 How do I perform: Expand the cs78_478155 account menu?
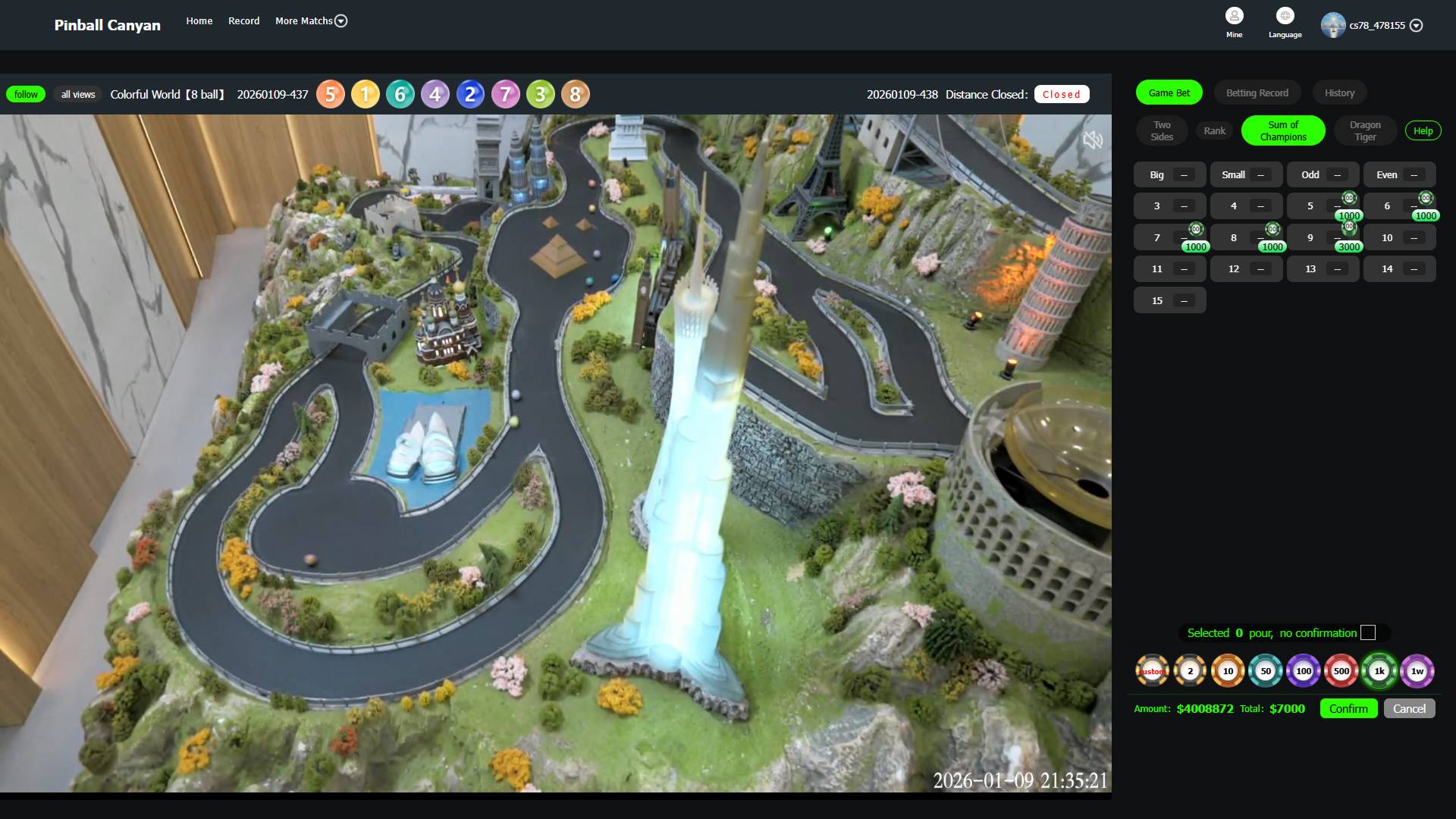pyautogui.click(x=1415, y=25)
